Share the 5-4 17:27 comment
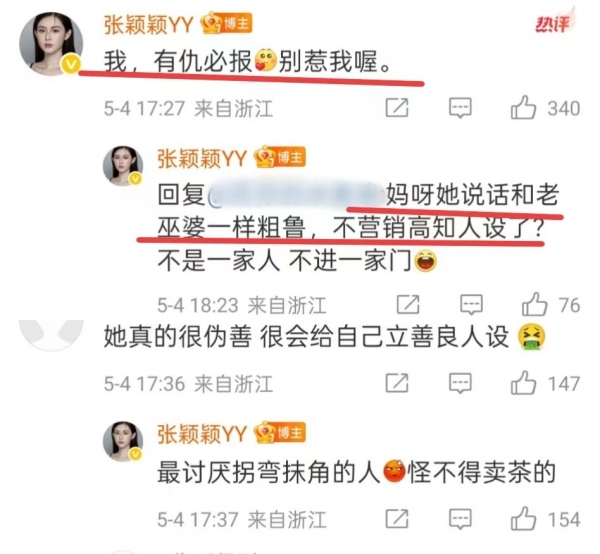This screenshot has height=554, width=600. 397,108
